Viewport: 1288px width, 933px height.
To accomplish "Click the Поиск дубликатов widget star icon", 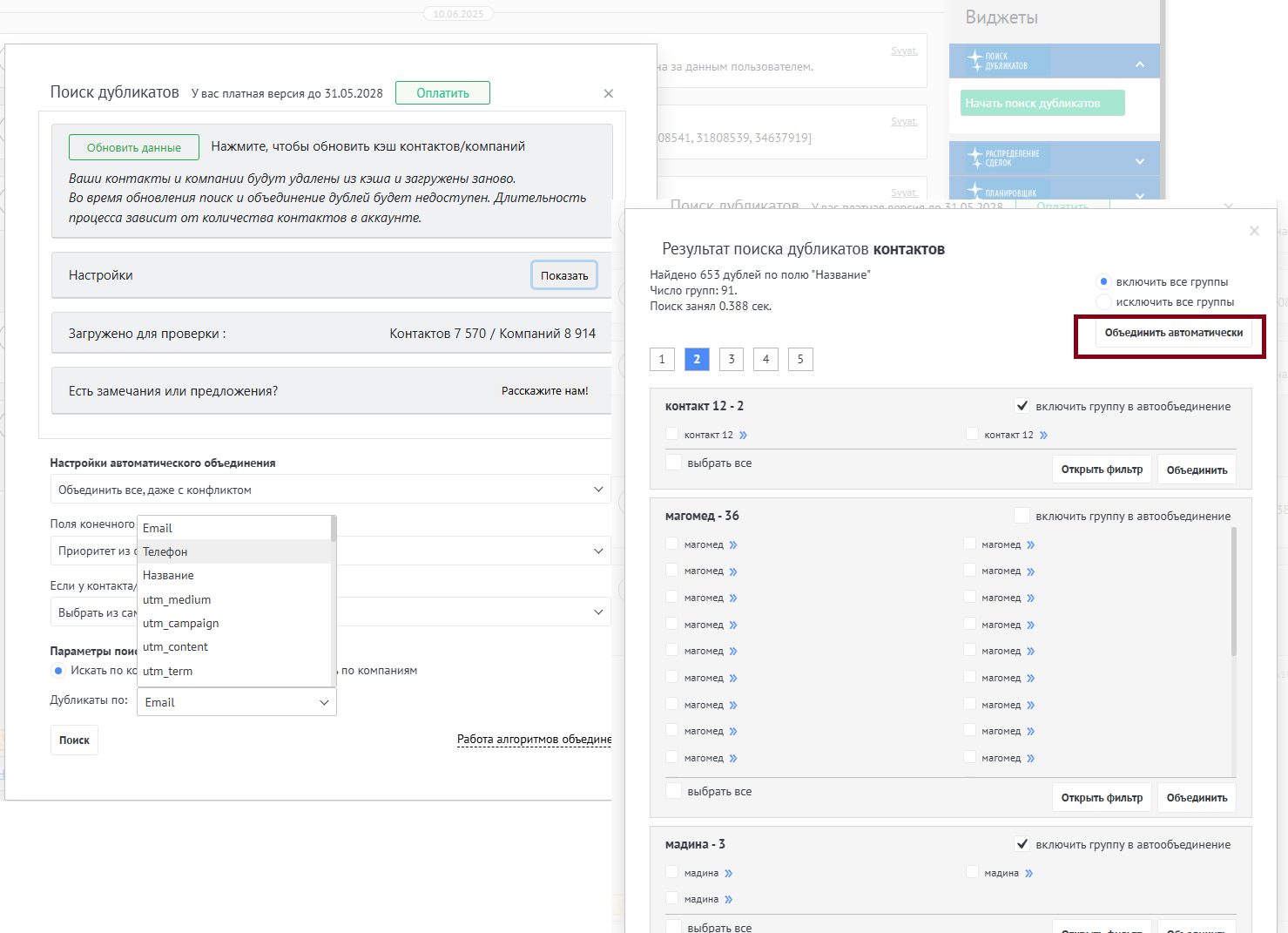I will click(x=975, y=61).
